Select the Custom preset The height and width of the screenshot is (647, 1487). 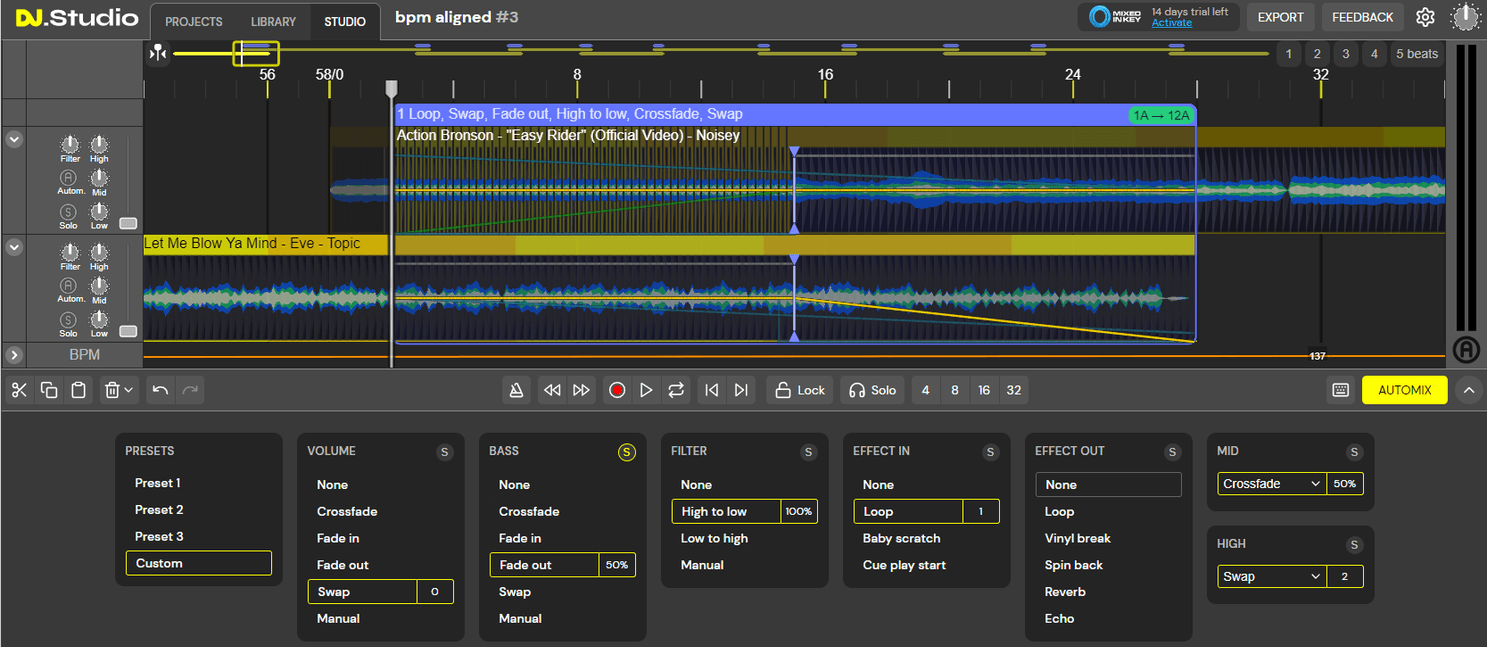click(x=198, y=564)
